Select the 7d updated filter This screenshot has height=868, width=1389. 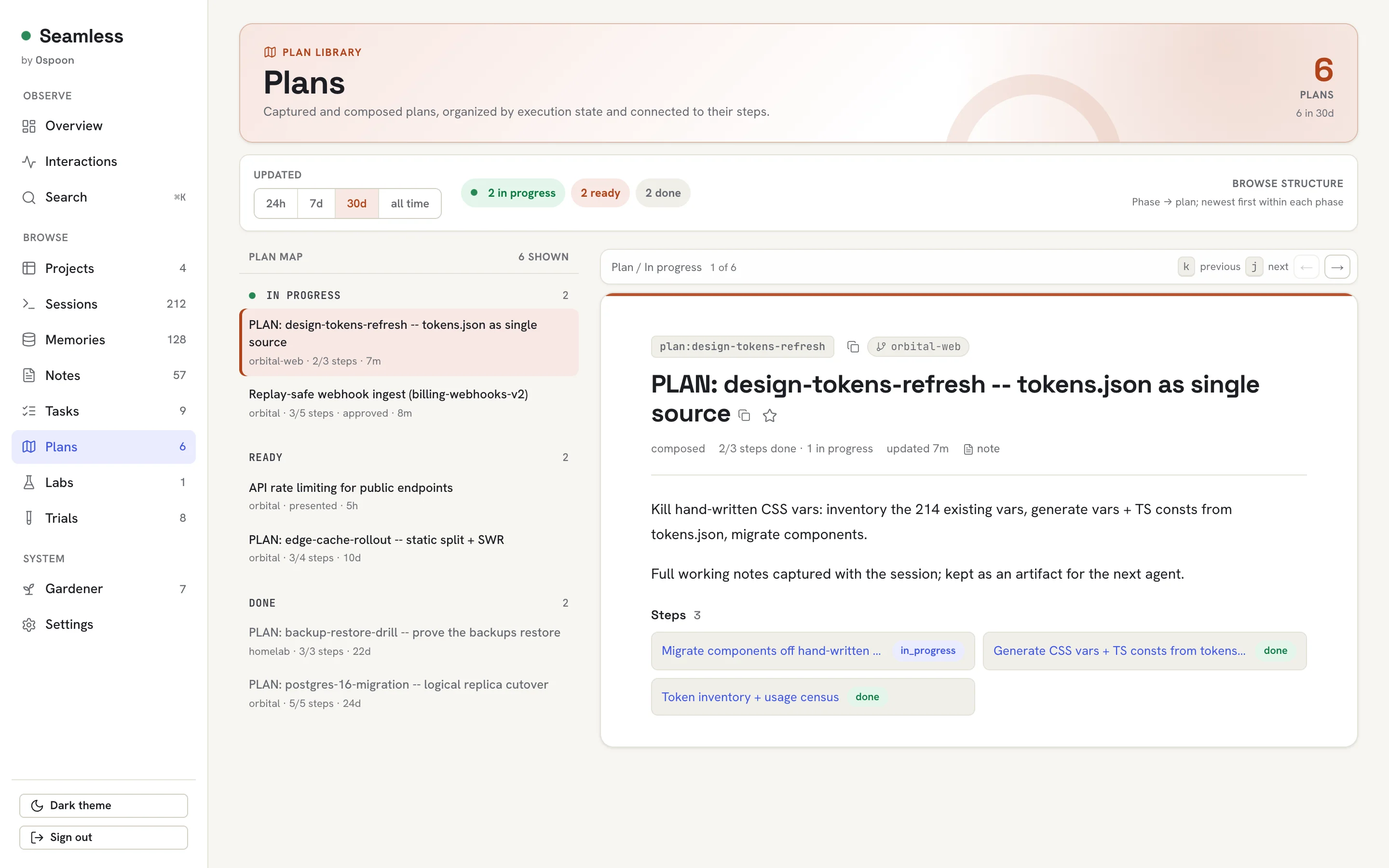click(x=316, y=203)
